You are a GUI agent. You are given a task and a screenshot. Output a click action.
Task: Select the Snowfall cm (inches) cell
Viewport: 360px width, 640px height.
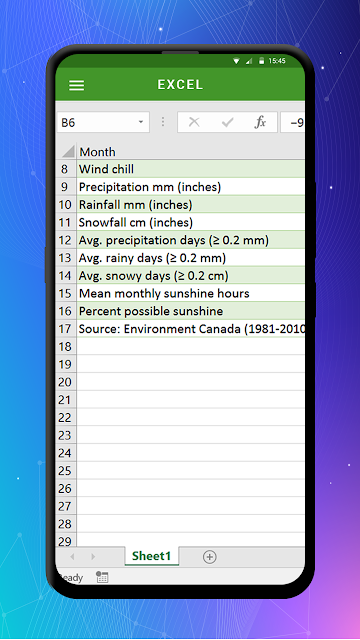(x=191, y=222)
